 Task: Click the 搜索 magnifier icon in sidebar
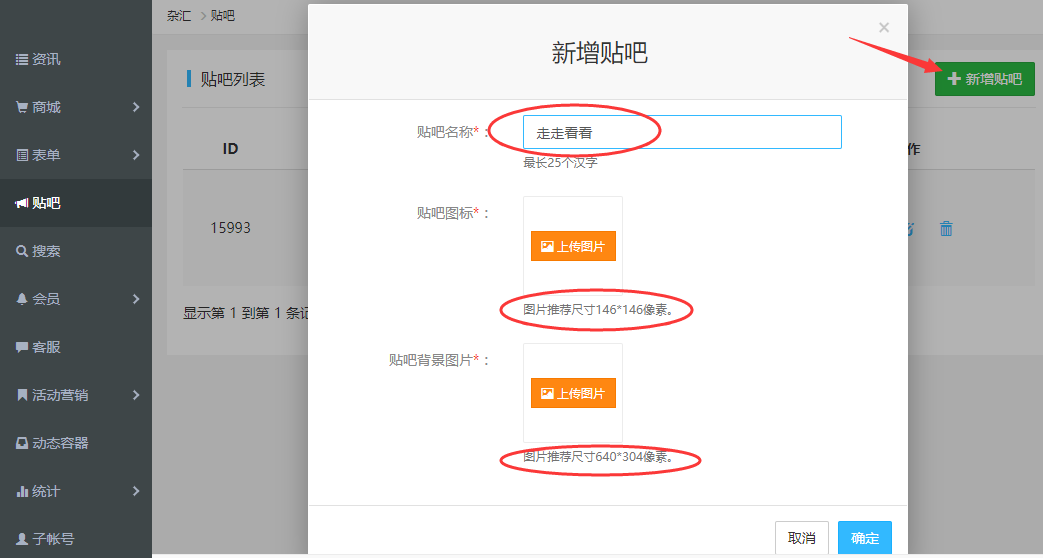click(x=22, y=251)
